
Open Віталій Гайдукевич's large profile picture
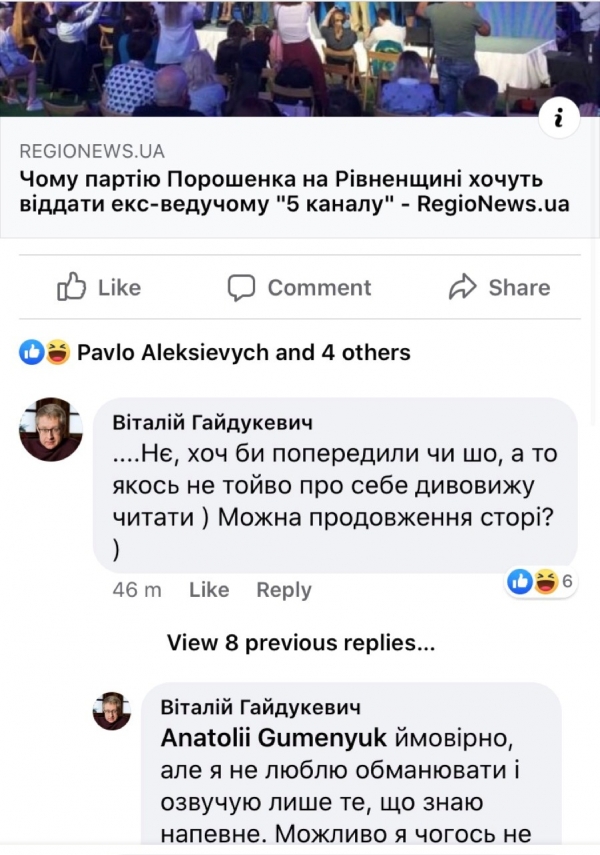pyautogui.click(x=50, y=430)
